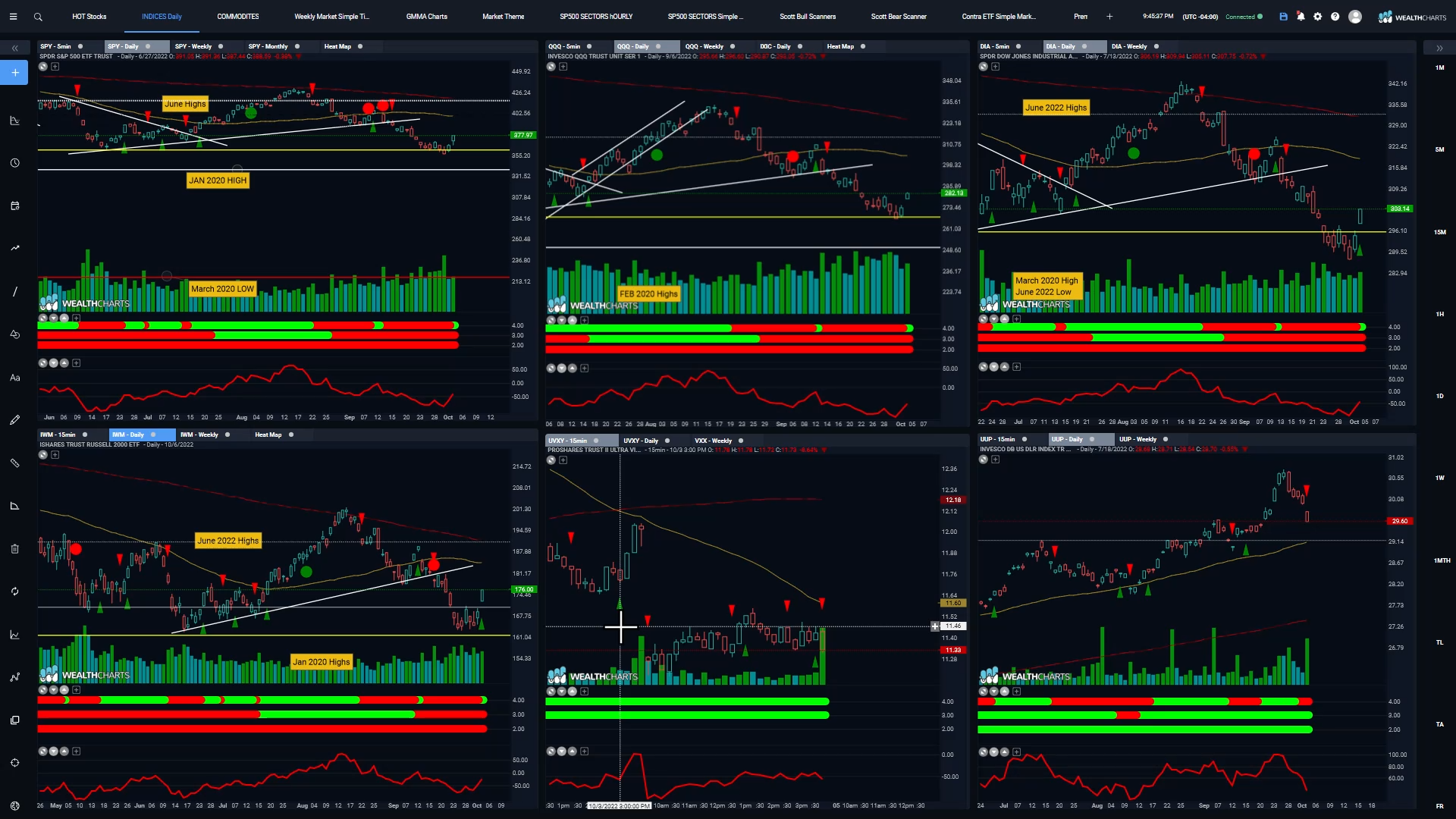Open the indicators chart icon in sidebar

point(14,635)
